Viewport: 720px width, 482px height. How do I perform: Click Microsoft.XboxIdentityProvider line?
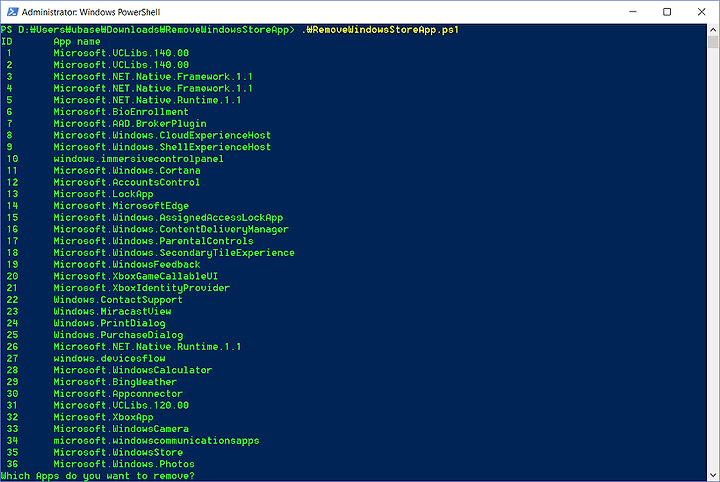[x=141, y=288]
